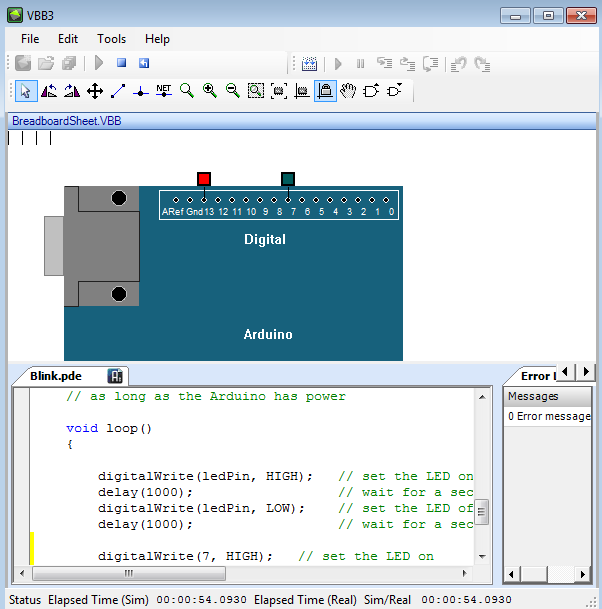
Task: Click the Arduino pin 13 connector
Action: tap(204, 200)
